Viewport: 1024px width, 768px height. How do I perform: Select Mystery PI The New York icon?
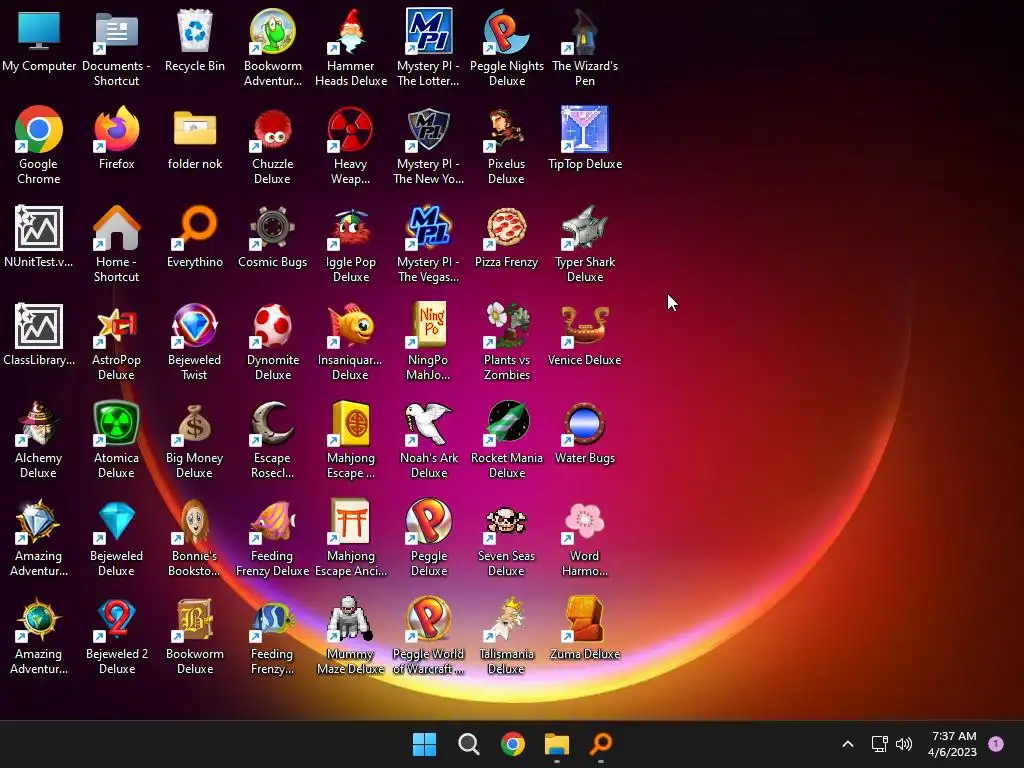(x=428, y=129)
